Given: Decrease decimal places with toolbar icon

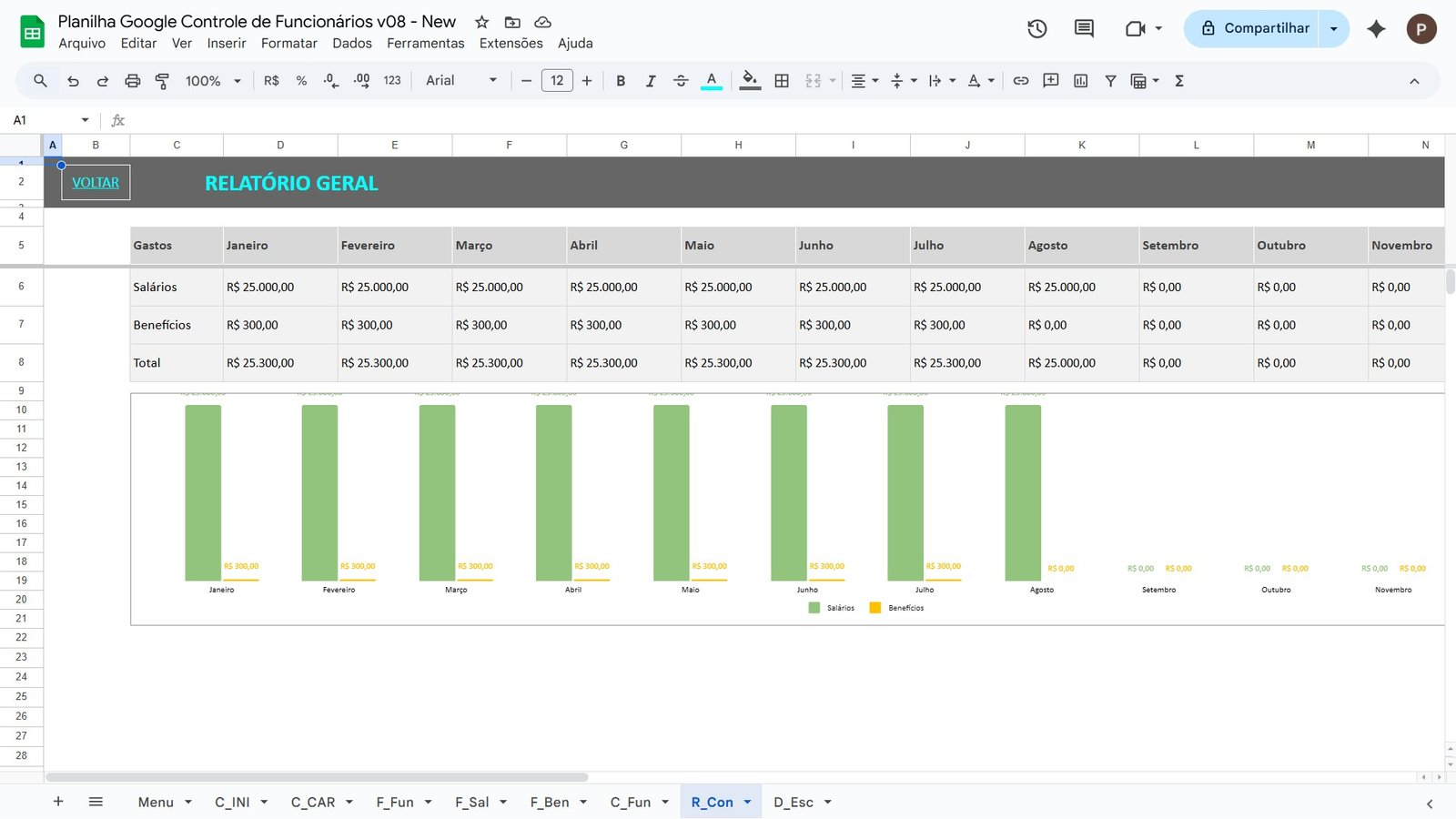Looking at the screenshot, I should (x=329, y=80).
